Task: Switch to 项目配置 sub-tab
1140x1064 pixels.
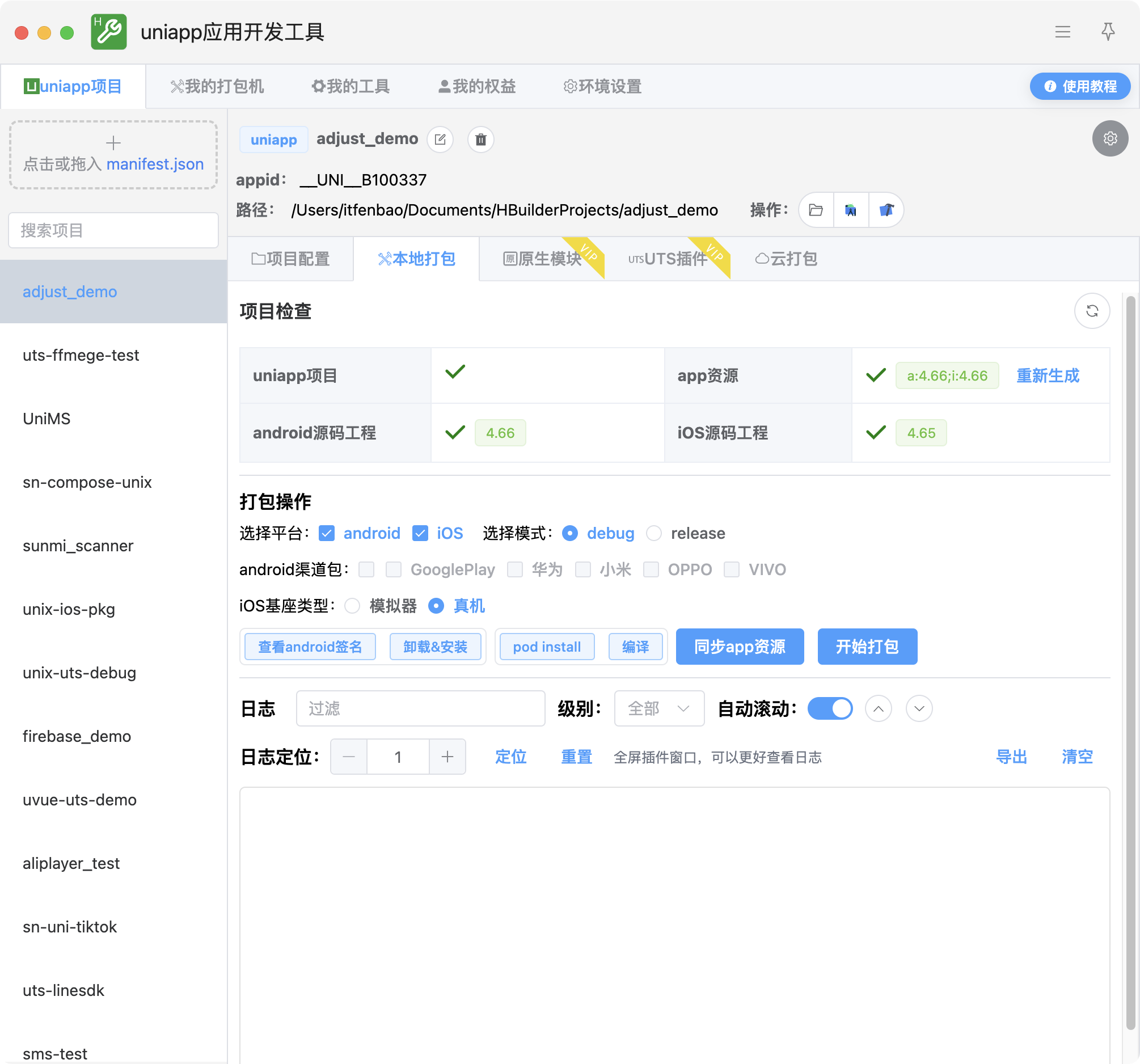Action: click(291, 259)
